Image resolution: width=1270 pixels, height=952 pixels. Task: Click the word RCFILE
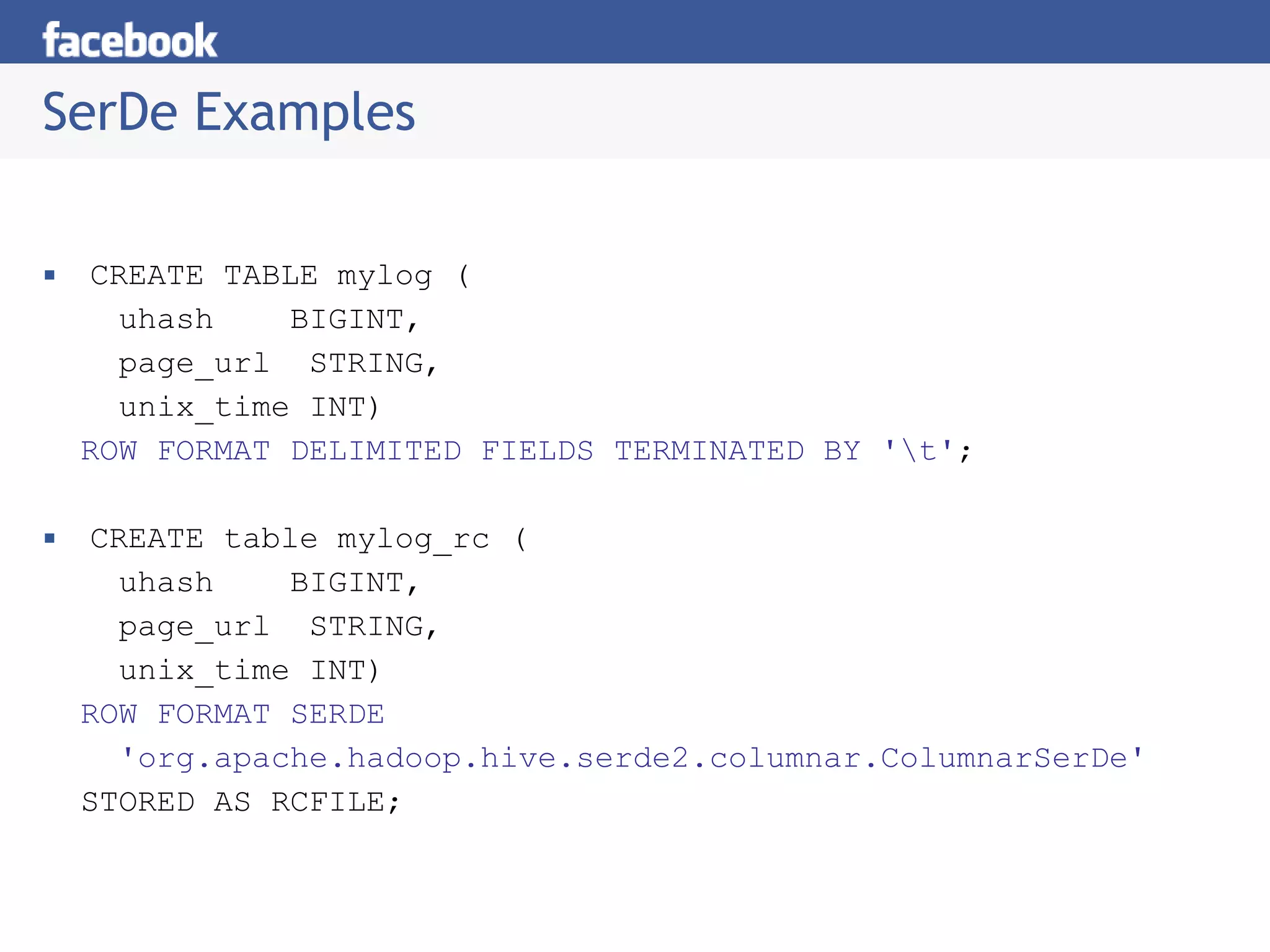[x=330, y=803]
